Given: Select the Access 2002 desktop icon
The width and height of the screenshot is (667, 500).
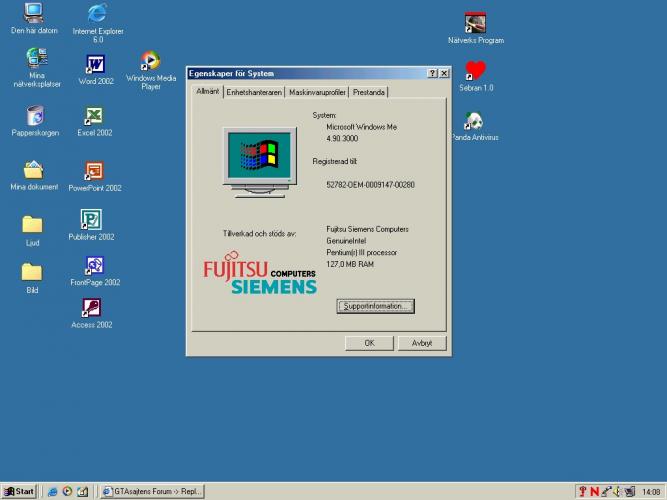Looking at the screenshot, I should click(x=91, y=308).
